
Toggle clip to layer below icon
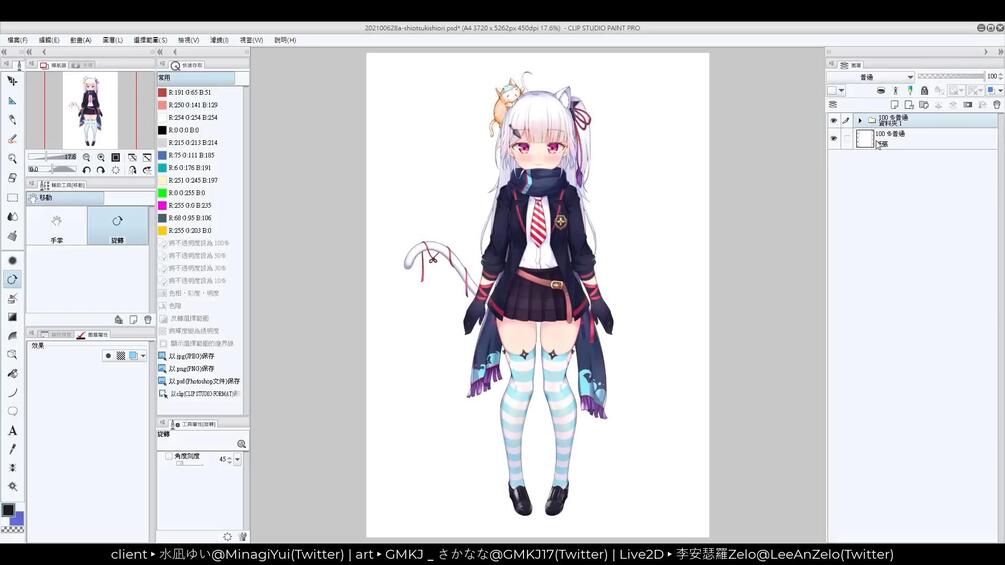point(881,90)
